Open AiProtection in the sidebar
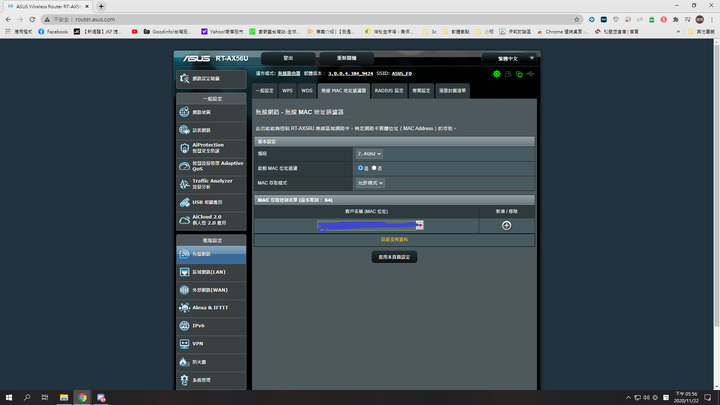 coord(211,148)
